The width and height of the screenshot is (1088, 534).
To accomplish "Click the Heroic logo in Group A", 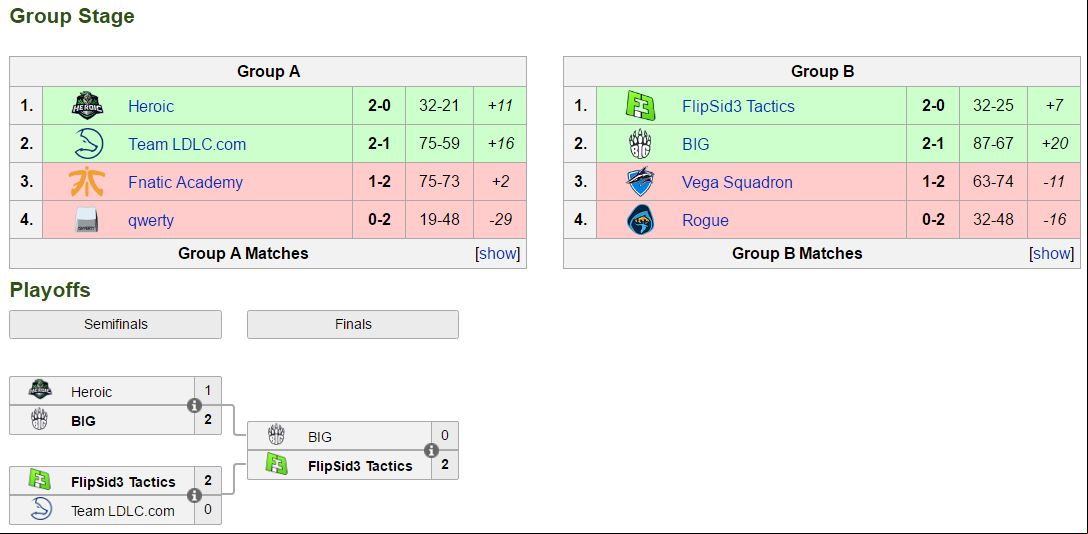I will click(87, 106).
